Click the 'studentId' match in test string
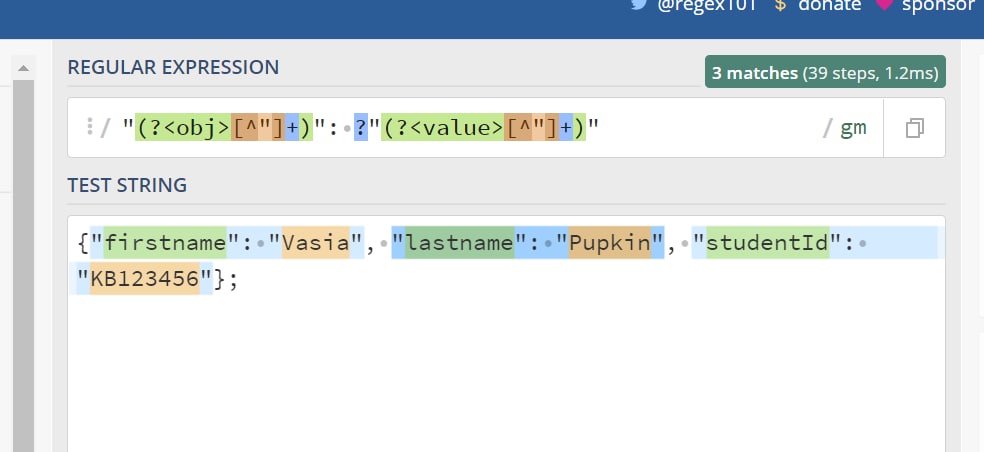 click(x=767, y=243)
